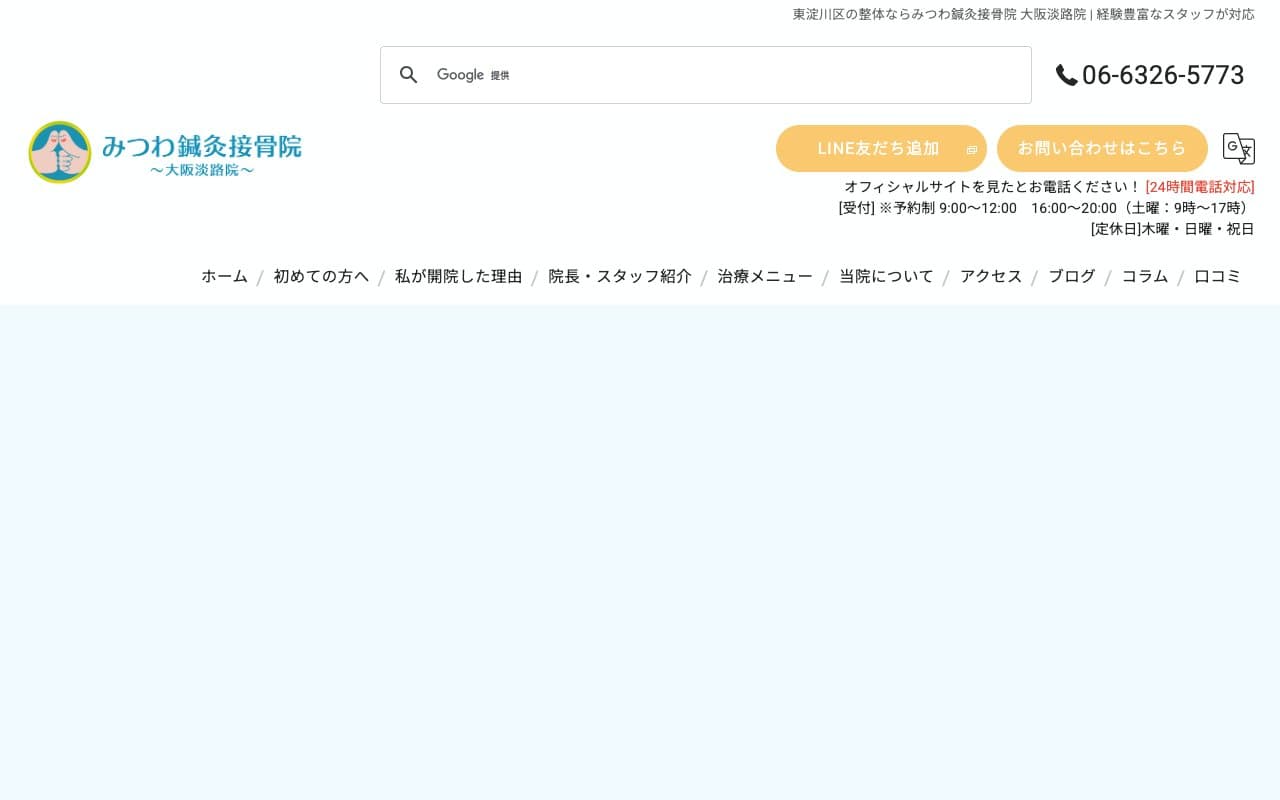
Task: Open the アクセス page link
Action: pyautogui.click(x=990, y=276)
